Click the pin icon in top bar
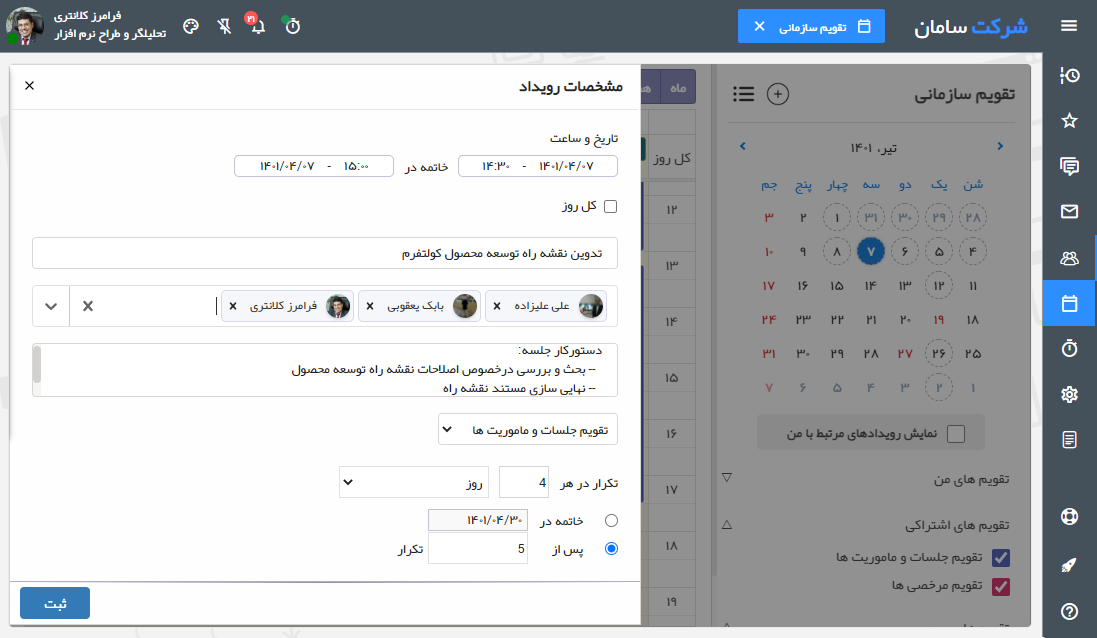1097x638 pixels. pos(224,27)
